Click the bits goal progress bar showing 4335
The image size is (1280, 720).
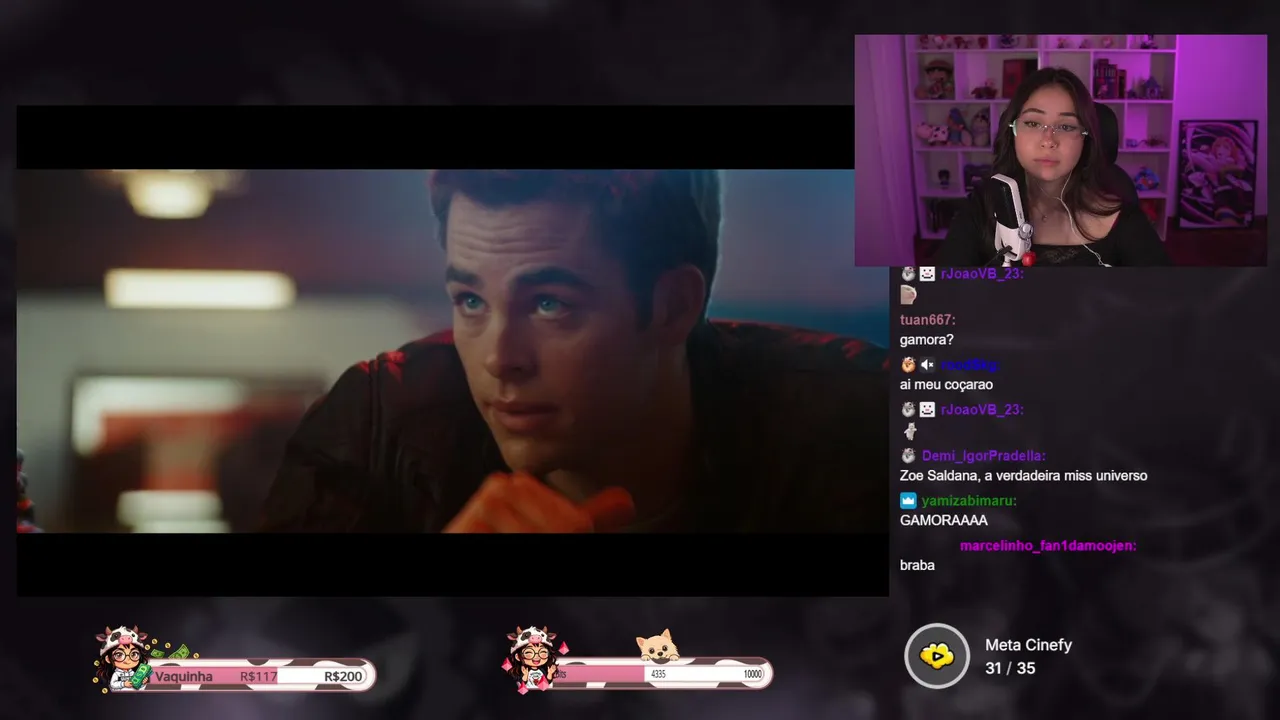coord(660,674)
